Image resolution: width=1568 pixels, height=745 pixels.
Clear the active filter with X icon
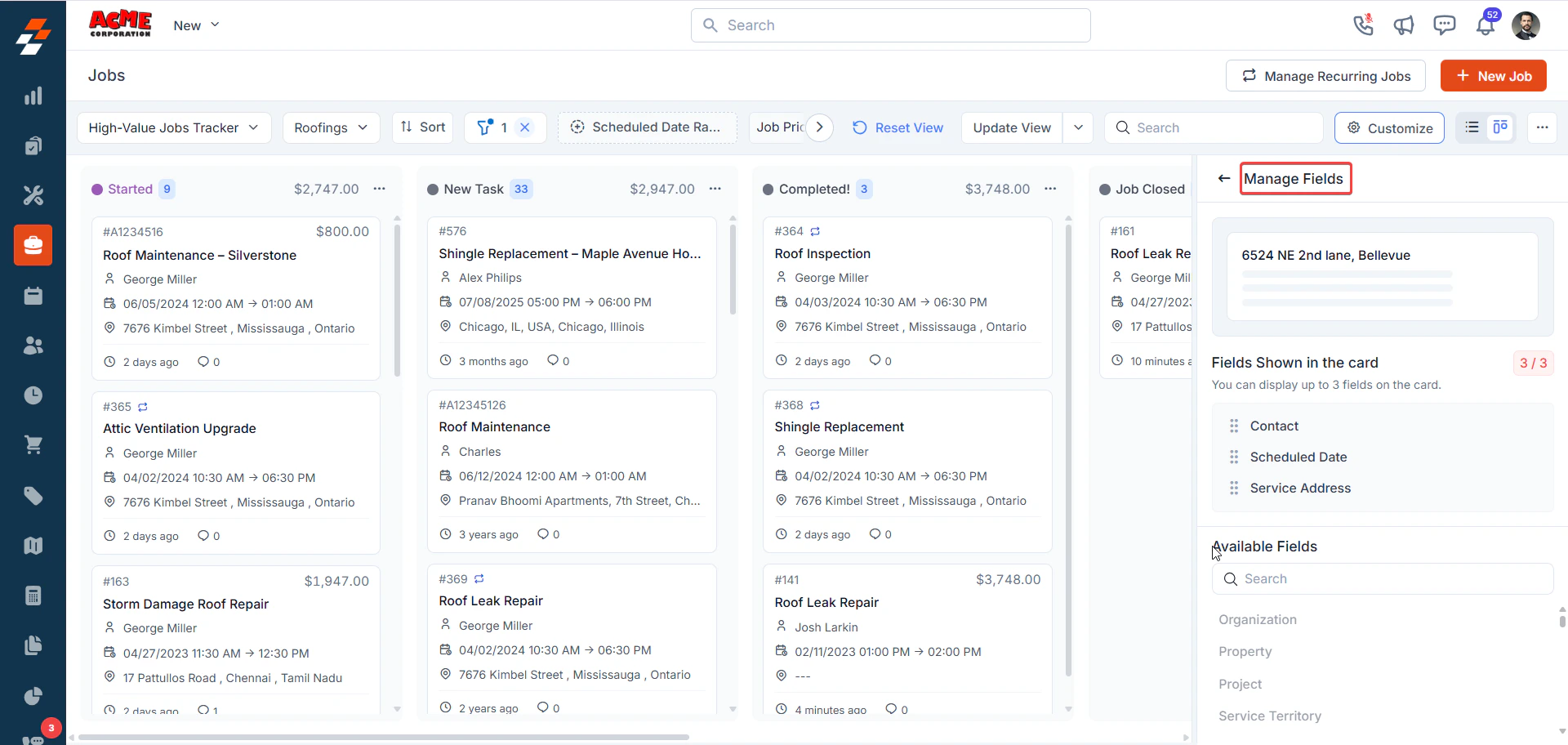pyautogui.click(x=525, y=127)
